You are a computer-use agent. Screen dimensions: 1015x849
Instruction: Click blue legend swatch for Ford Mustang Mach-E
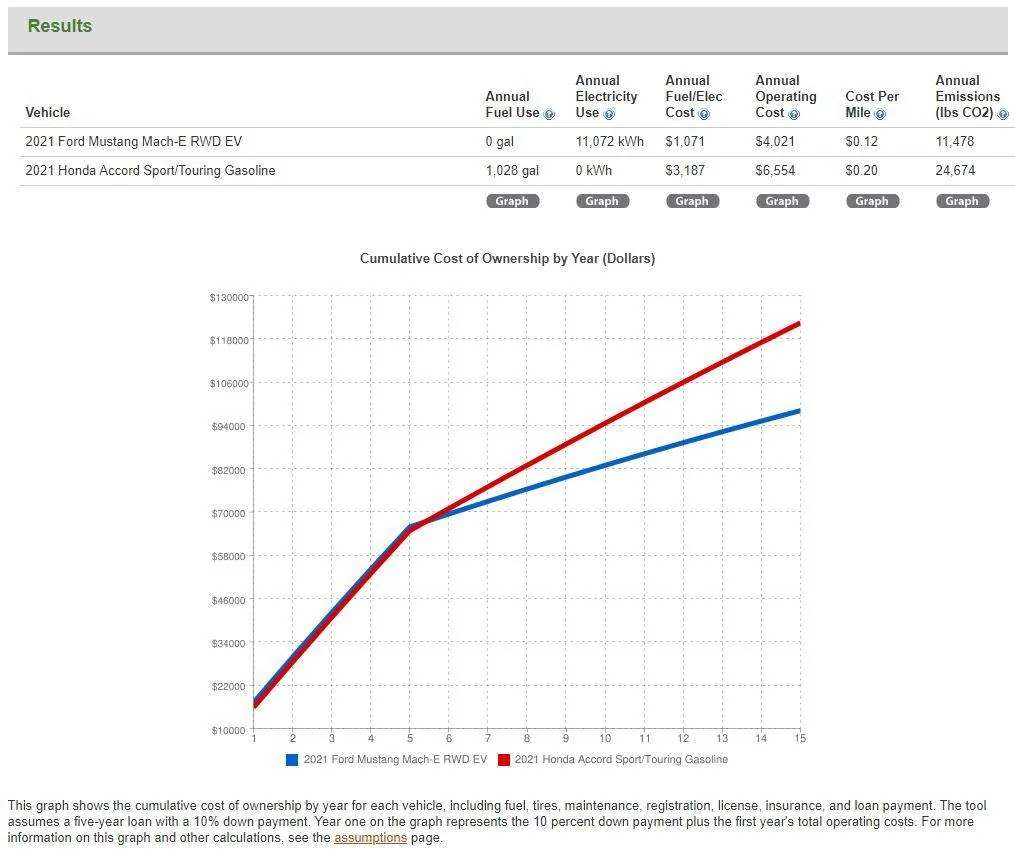tap(292, 760)
